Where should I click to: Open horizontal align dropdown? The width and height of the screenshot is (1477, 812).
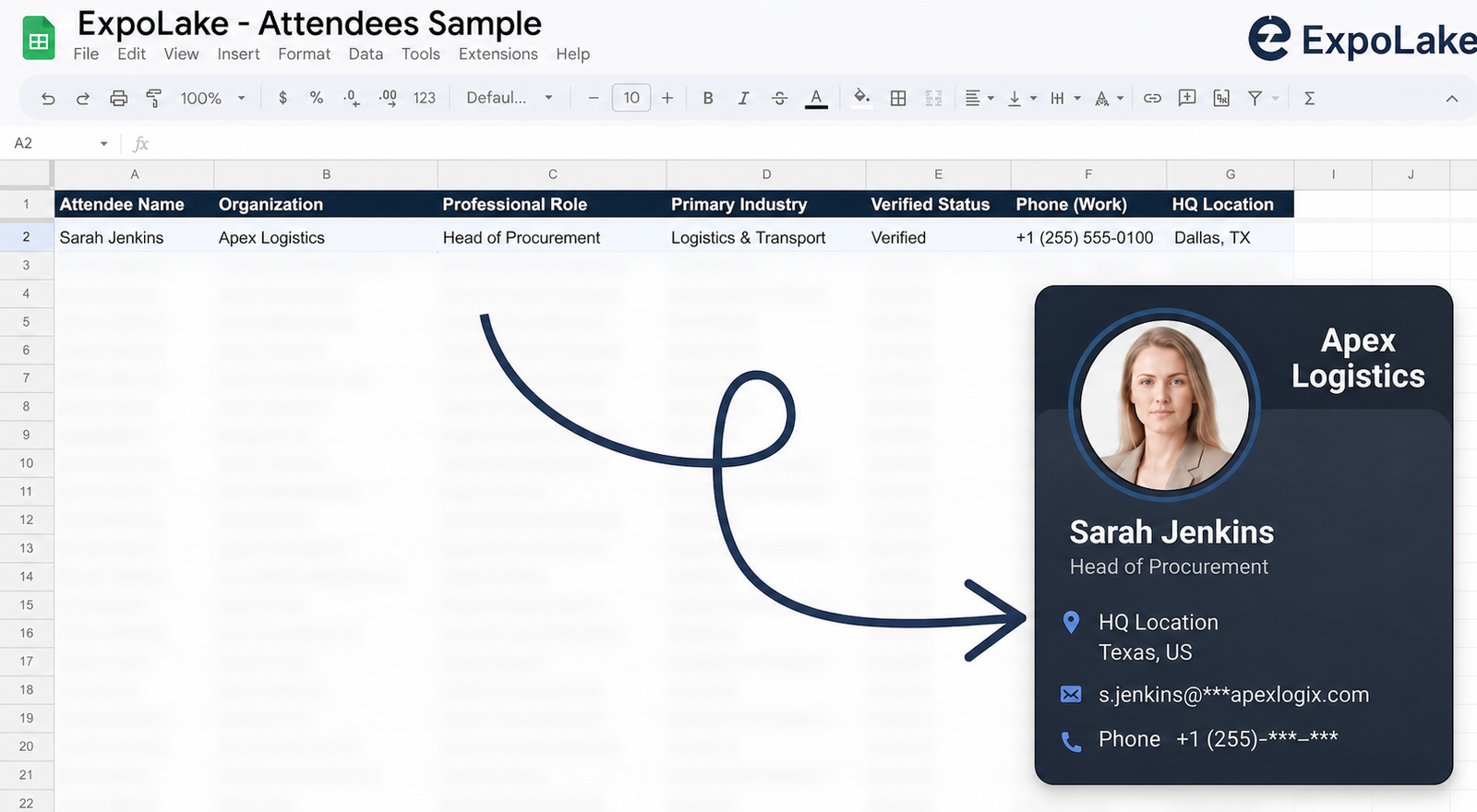point(979,98)
